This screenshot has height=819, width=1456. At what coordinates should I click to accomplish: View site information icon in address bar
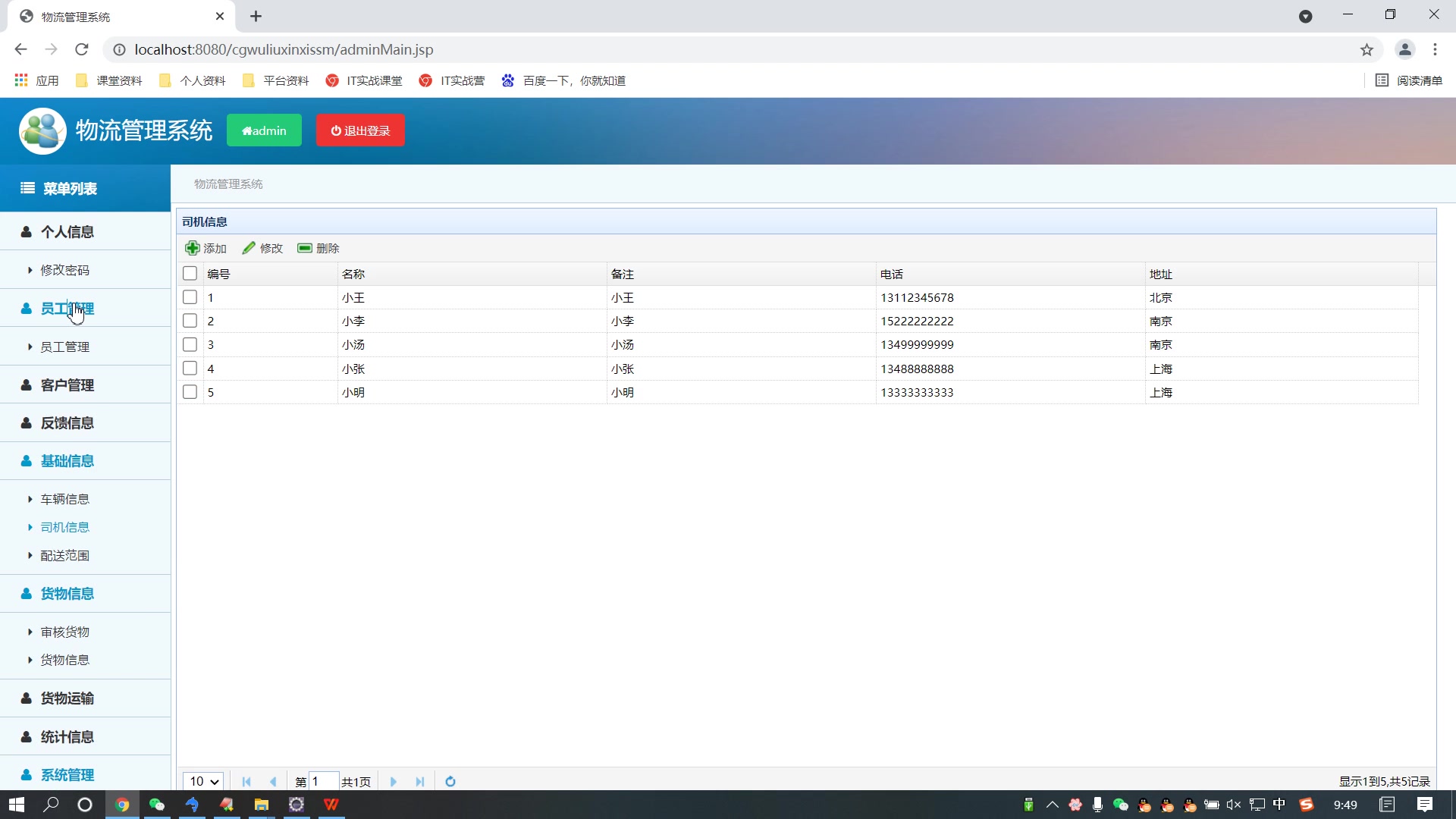click(119, 49)
